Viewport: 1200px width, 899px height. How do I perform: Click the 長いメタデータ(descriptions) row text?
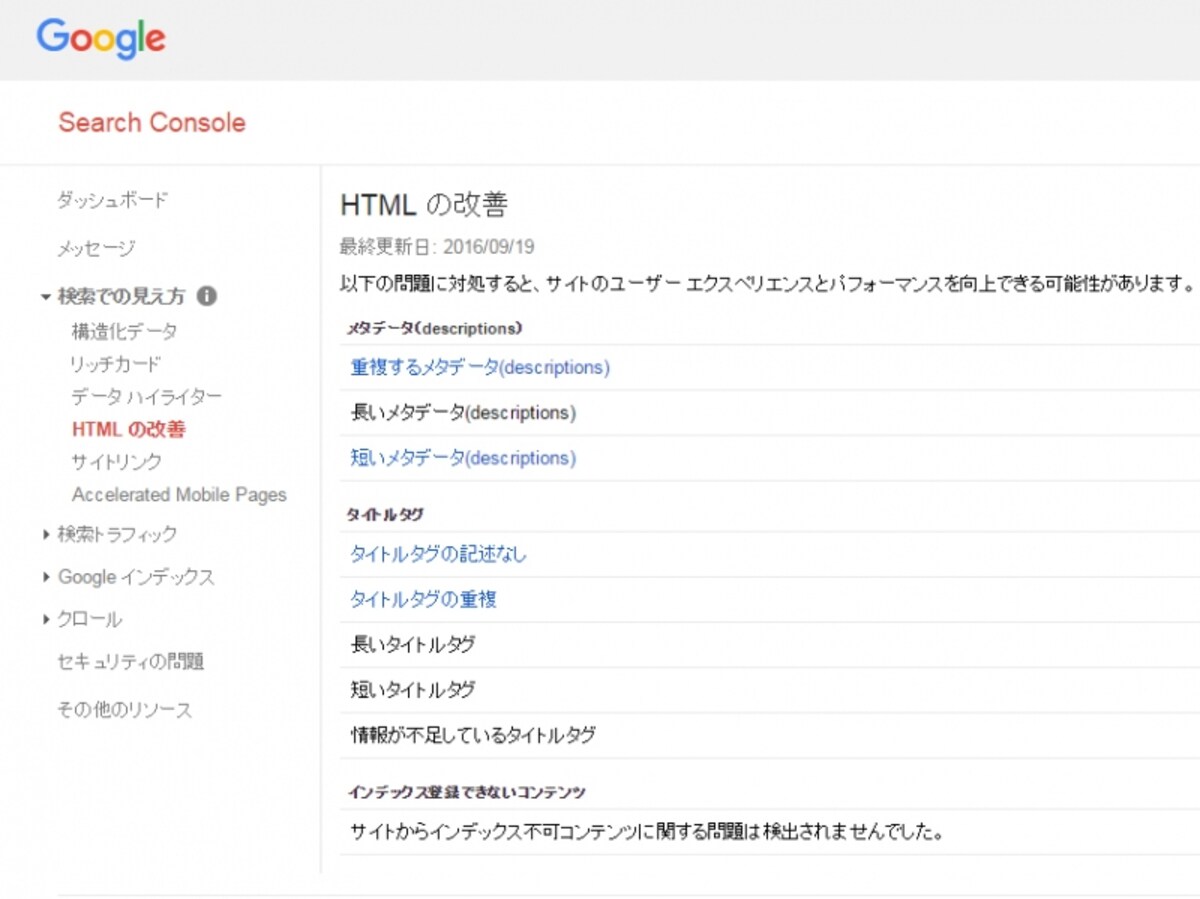coord(463,412)
